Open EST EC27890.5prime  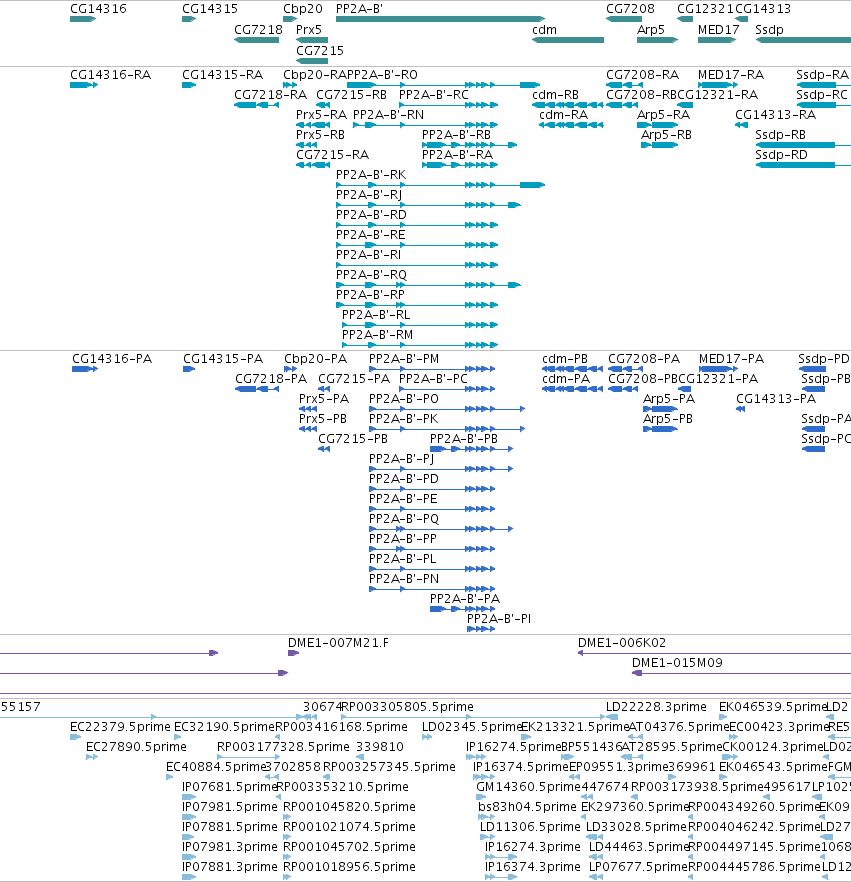pos(92,757)
